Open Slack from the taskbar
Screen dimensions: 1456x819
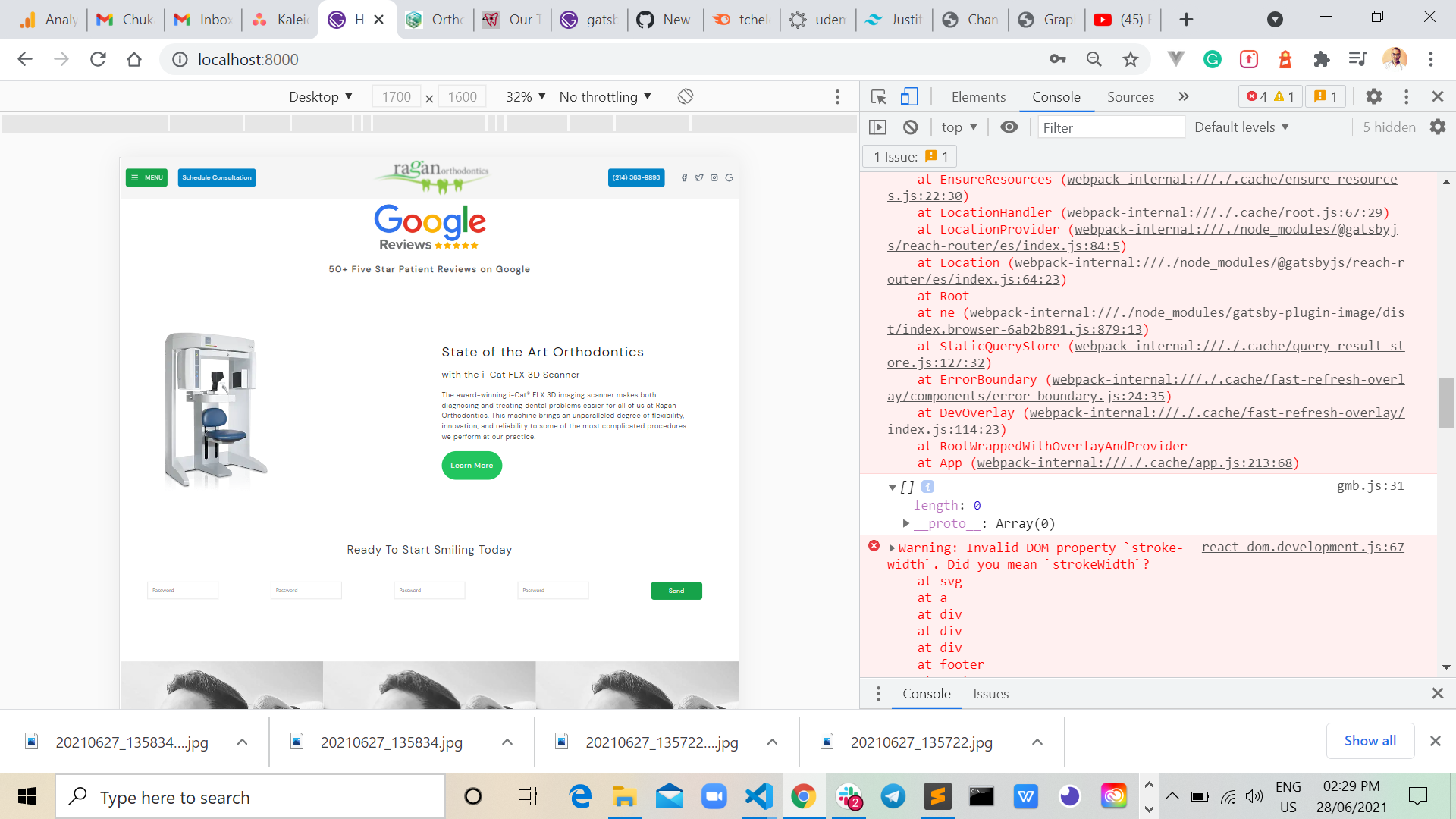point(849,796)
